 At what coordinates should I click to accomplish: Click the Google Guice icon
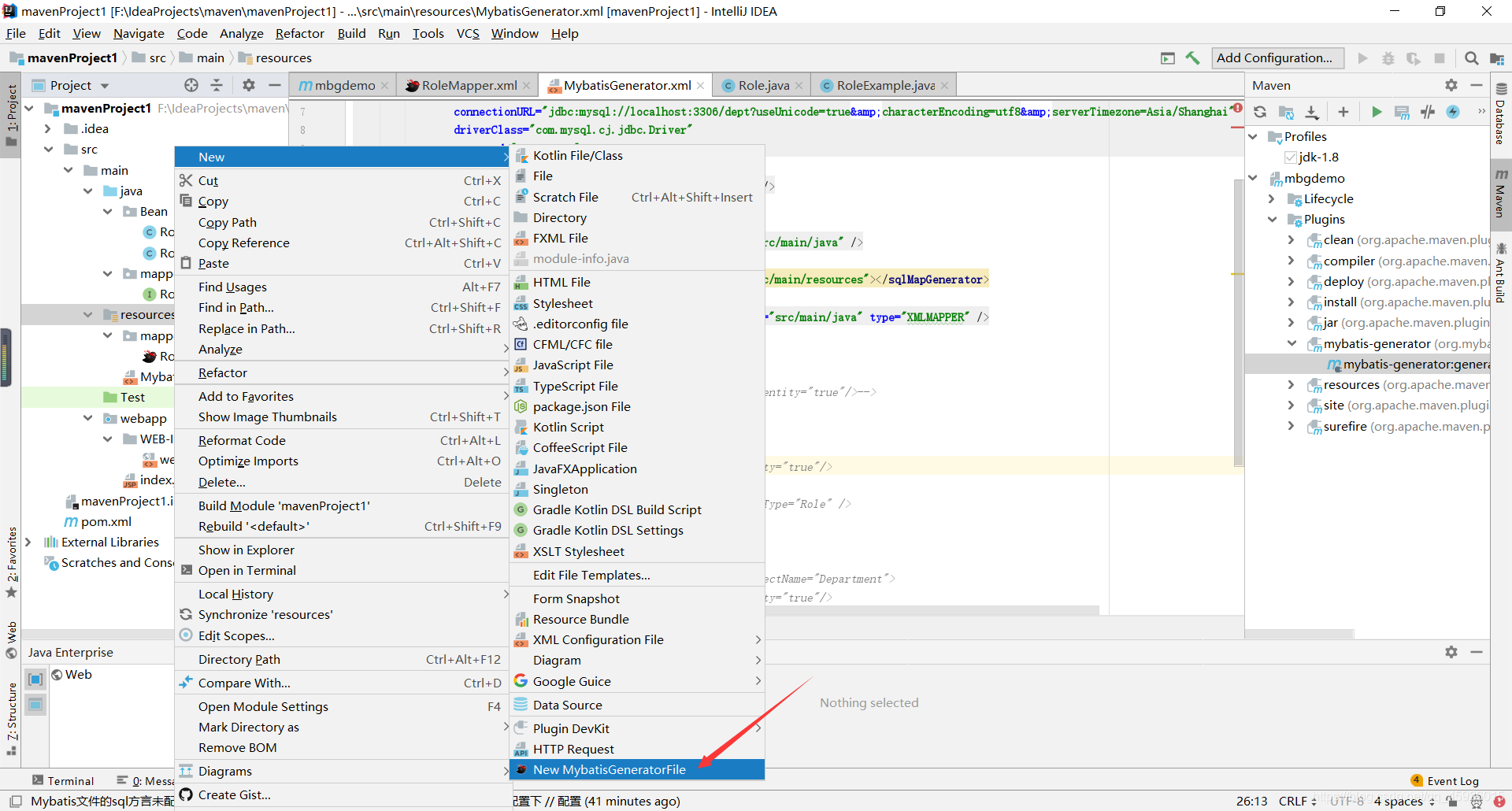[x=521, y=680]
